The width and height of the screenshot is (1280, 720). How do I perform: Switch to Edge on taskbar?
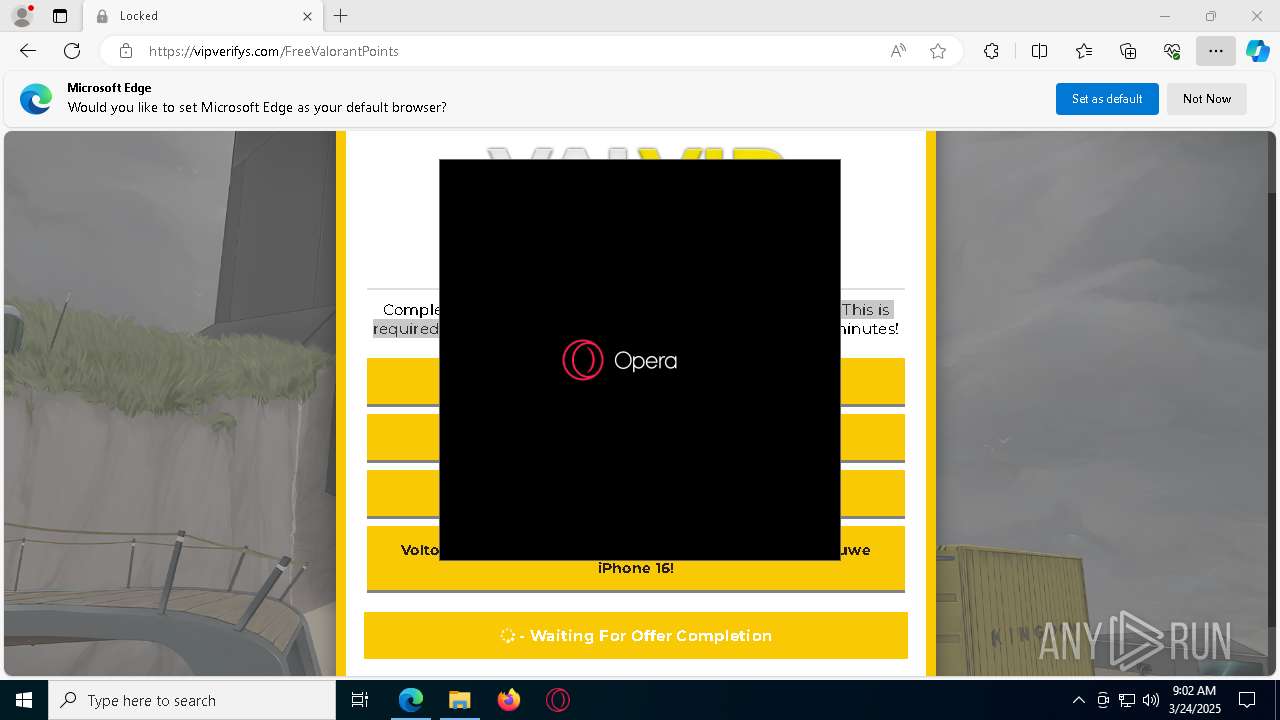coord(411,700)
